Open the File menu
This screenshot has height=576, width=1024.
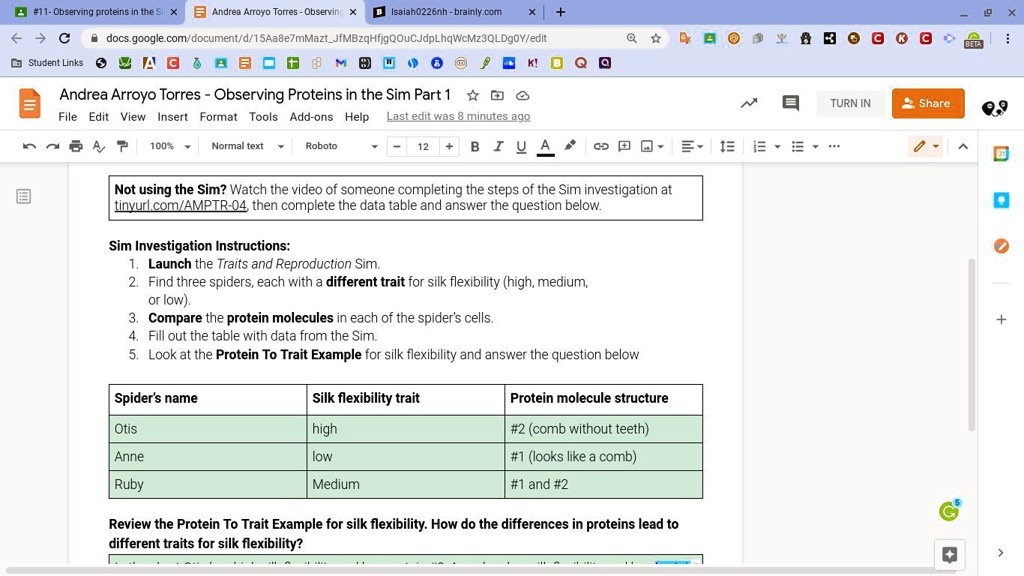[67, 117]
